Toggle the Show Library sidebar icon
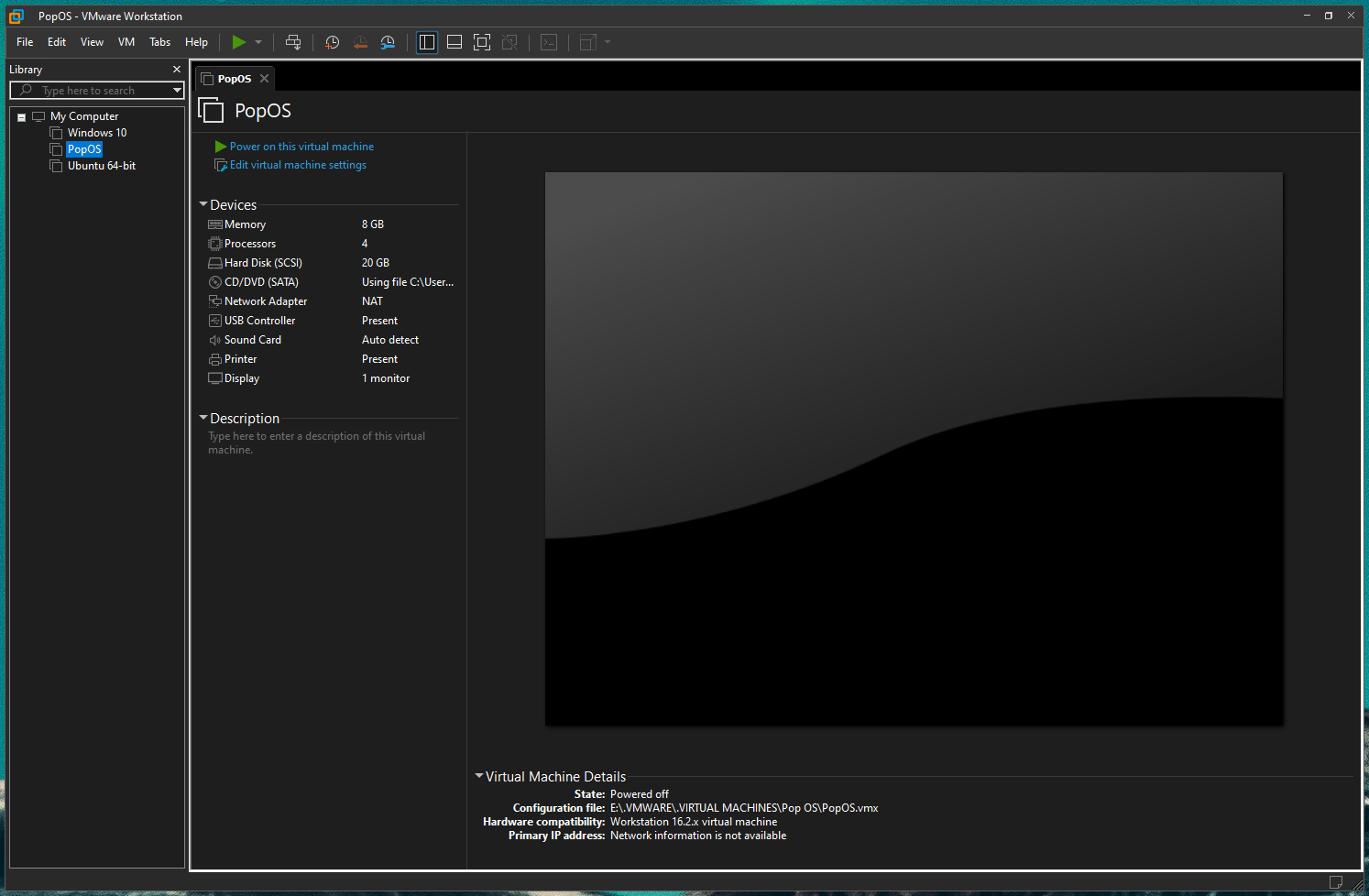Viewport: 1369px width, 896px height. [x=427, y=42]
